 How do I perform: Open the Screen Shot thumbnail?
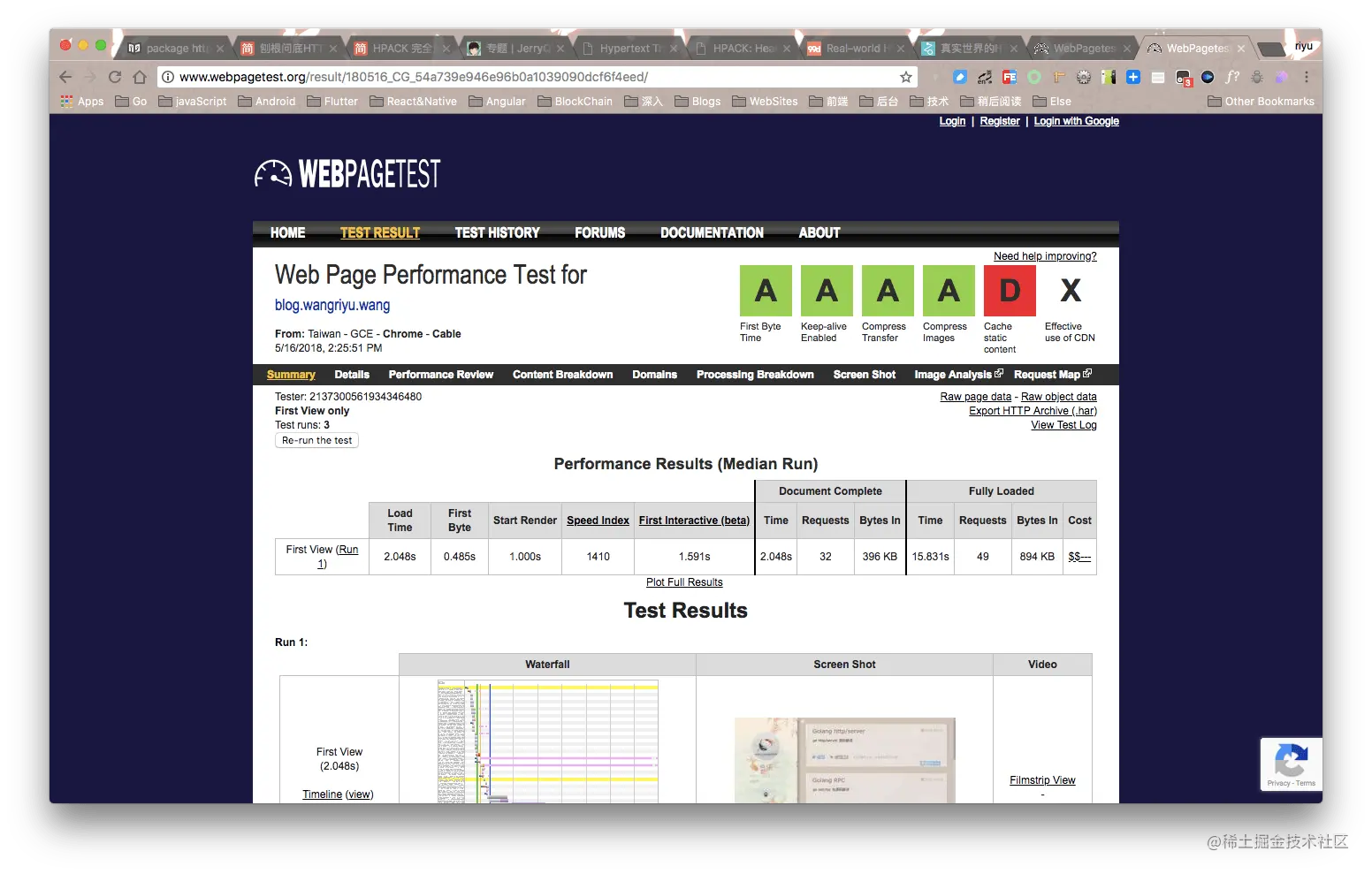pyautogui.click(x=845, y=760)
